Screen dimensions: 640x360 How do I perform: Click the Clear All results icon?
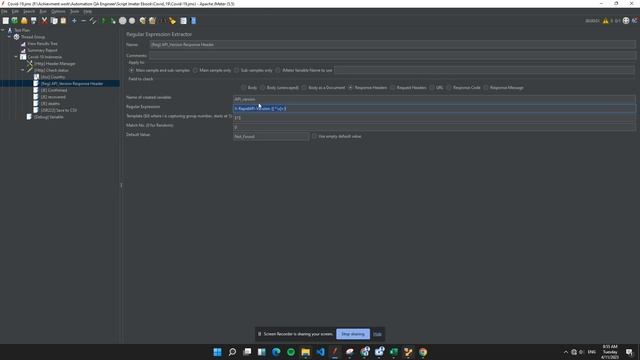(152, 20)
